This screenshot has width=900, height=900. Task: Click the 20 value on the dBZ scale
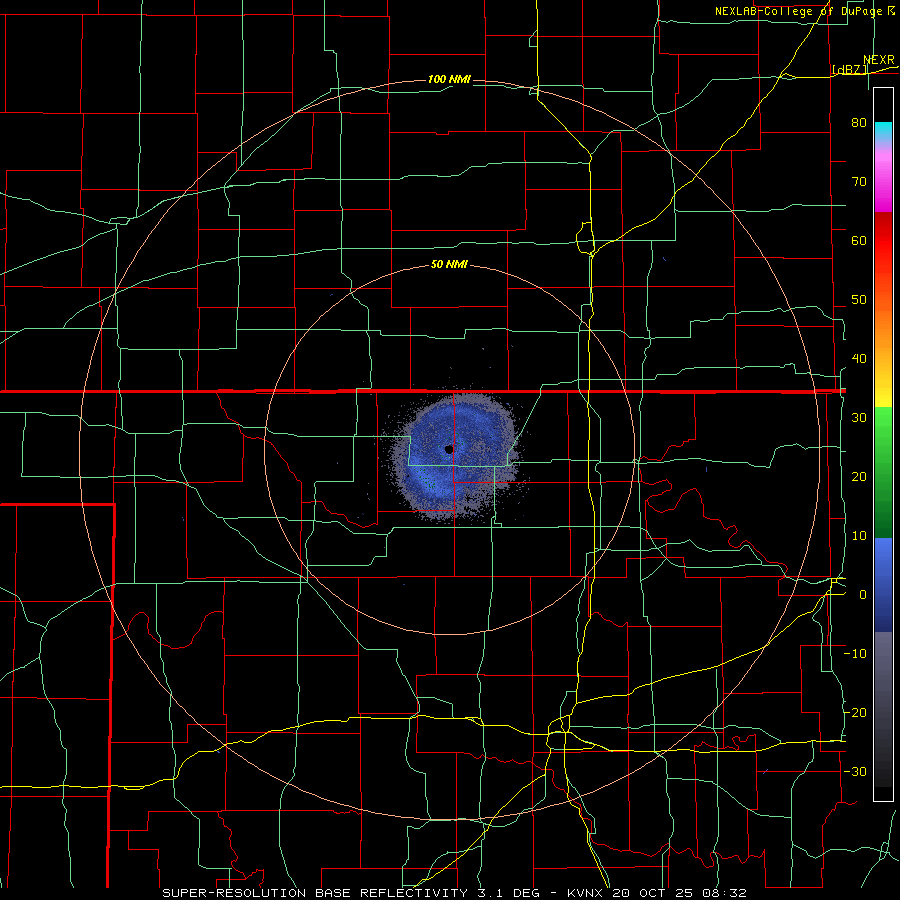pyautogui.click(x=859, y=476)
